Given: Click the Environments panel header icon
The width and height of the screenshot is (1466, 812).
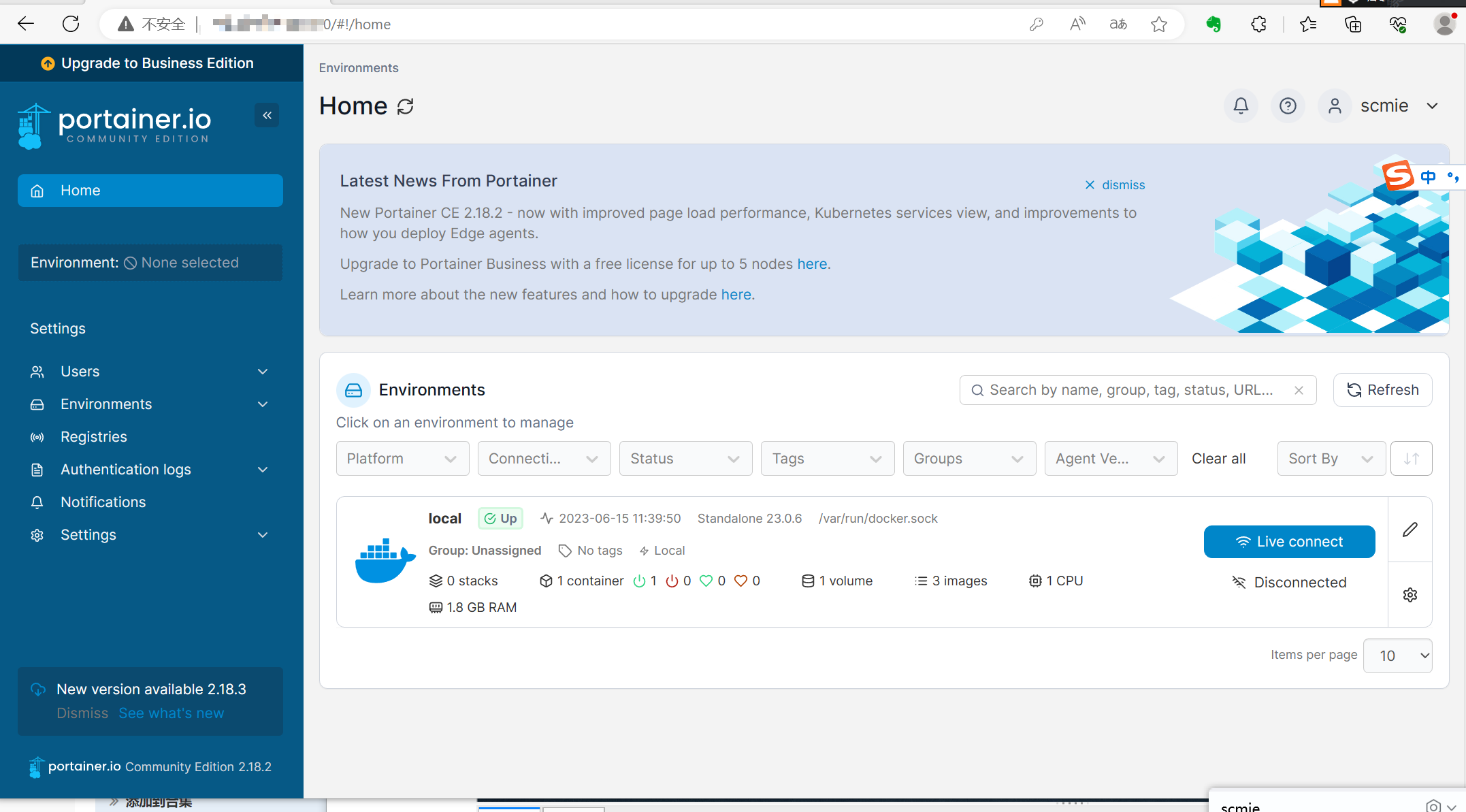Looking at the screenshot, I should click(353, 390).
